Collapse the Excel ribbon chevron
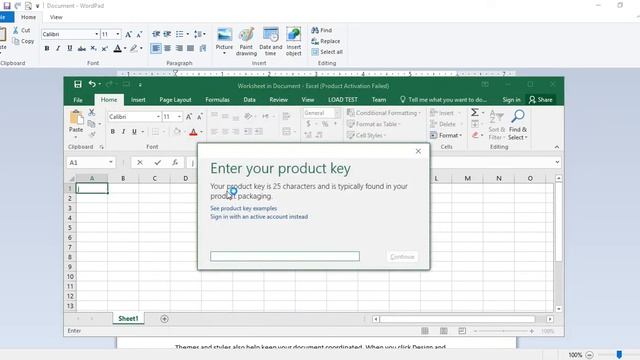This screenshot has height=360, width=640. (x=557, y=147)
